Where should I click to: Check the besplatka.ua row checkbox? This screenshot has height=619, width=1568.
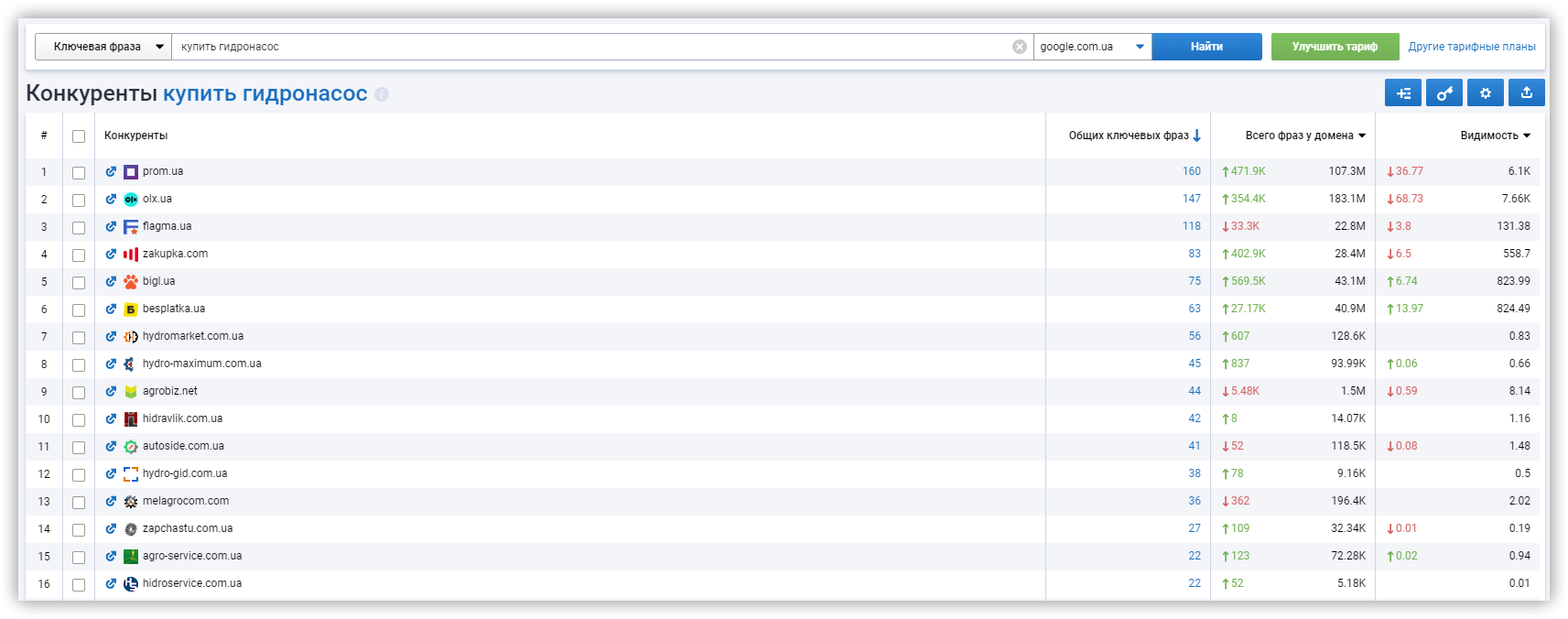(x=79, y=310)
